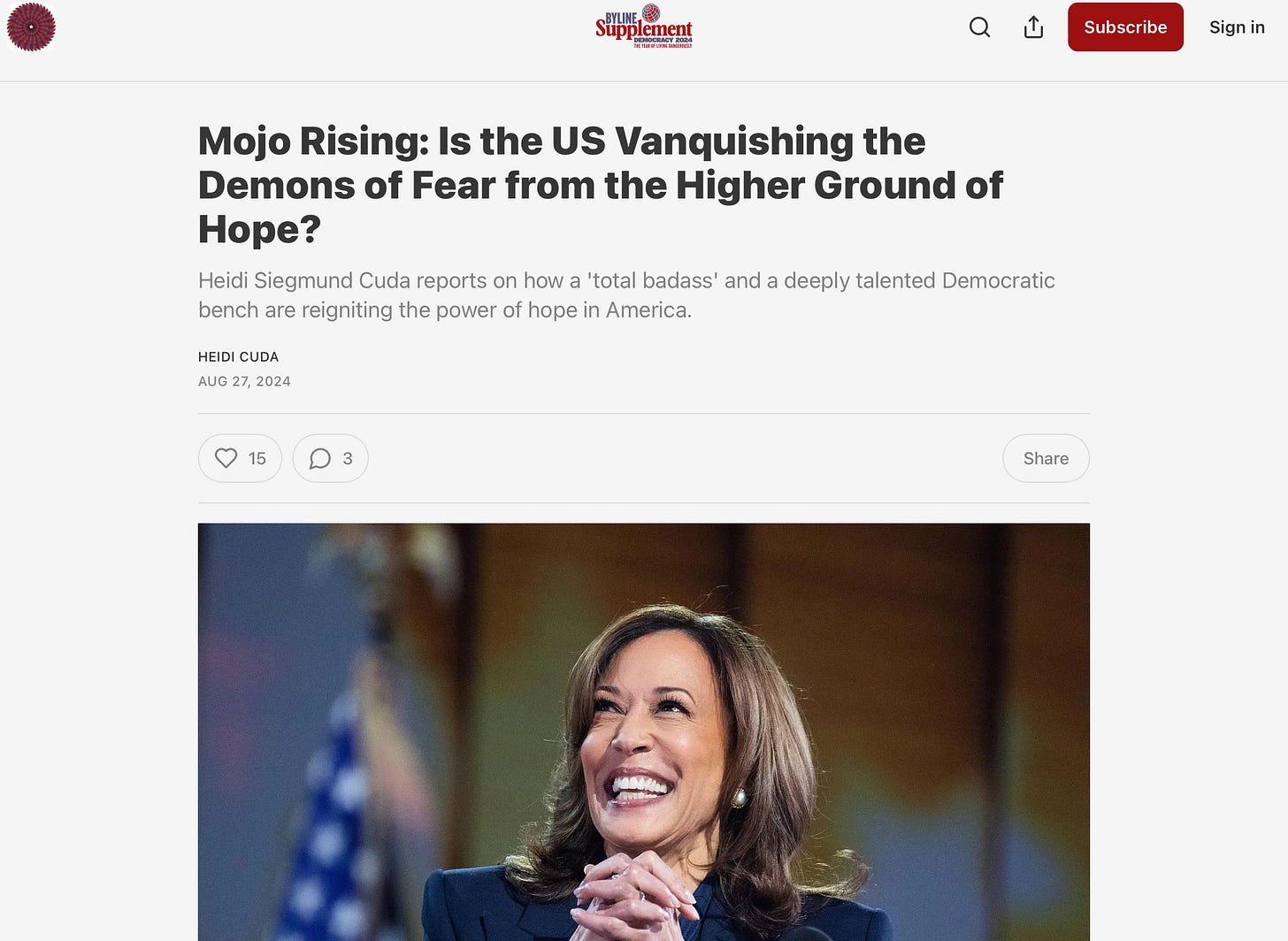Screen dimensions: 1288x941
Task: Like the post with heart icon
Action: (x=226, y=458)
